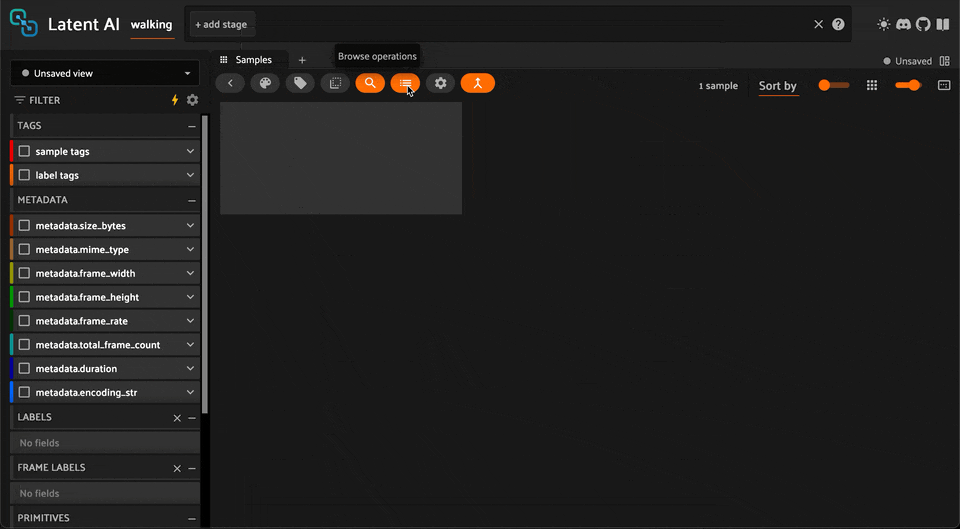Click the X in the FRAME LABELS header

pyautogui.click(x=177, y=468)
